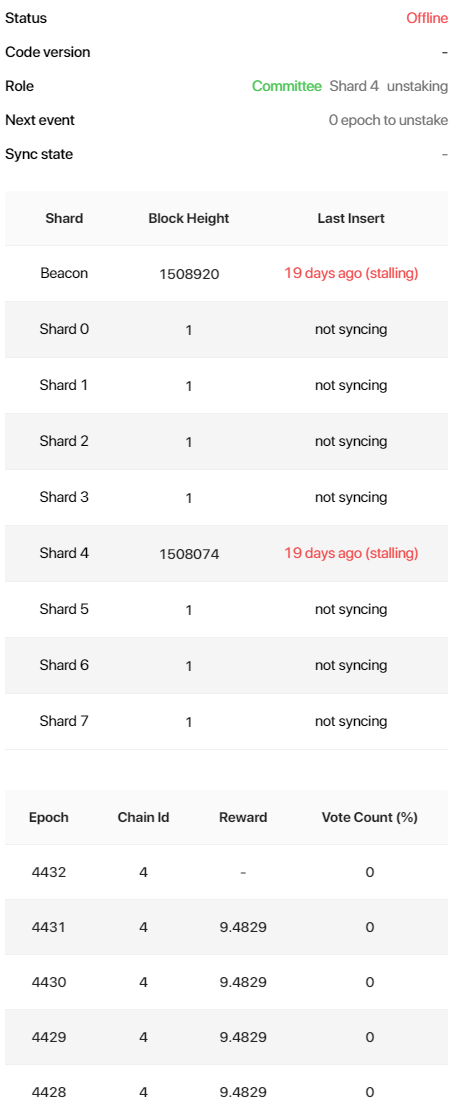Select the green Committee role label
Viewport: 455px width, 1115px height.
point(287,86)
